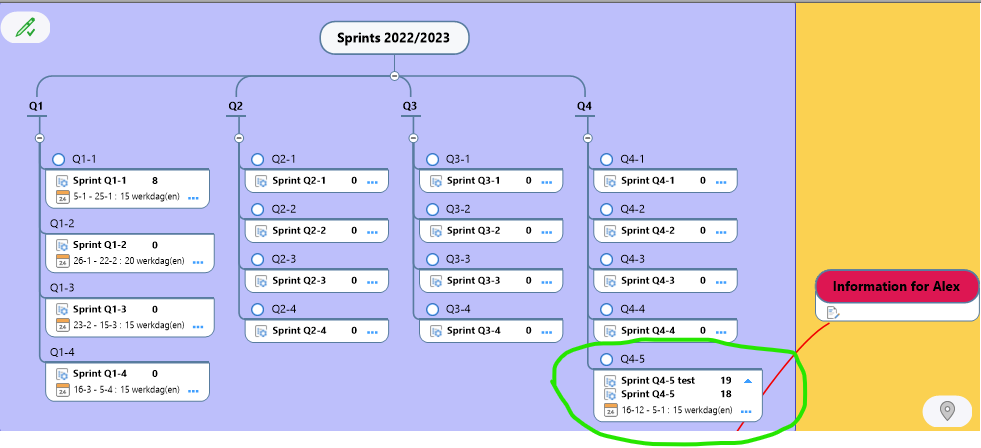Toggle the Q2-1 completion circle
This screenshot has width=981, height=448.
click(257, 160)
